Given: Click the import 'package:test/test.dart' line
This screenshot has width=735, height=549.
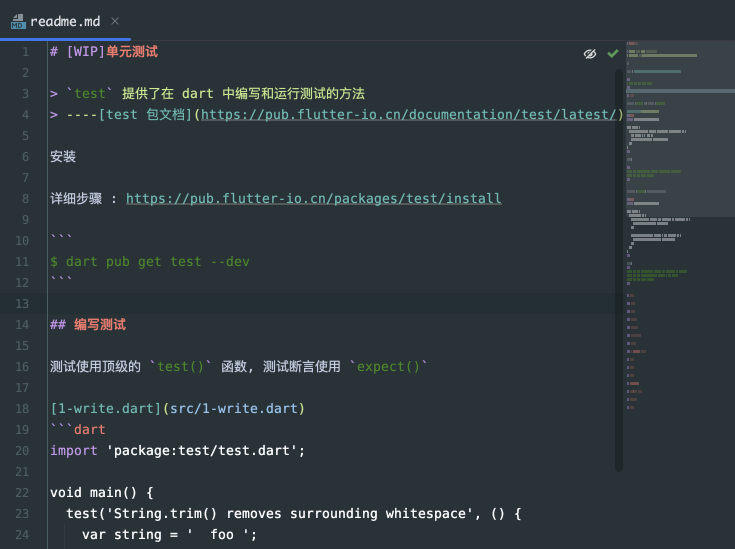Looking at the screenshot, I should 178,451.
